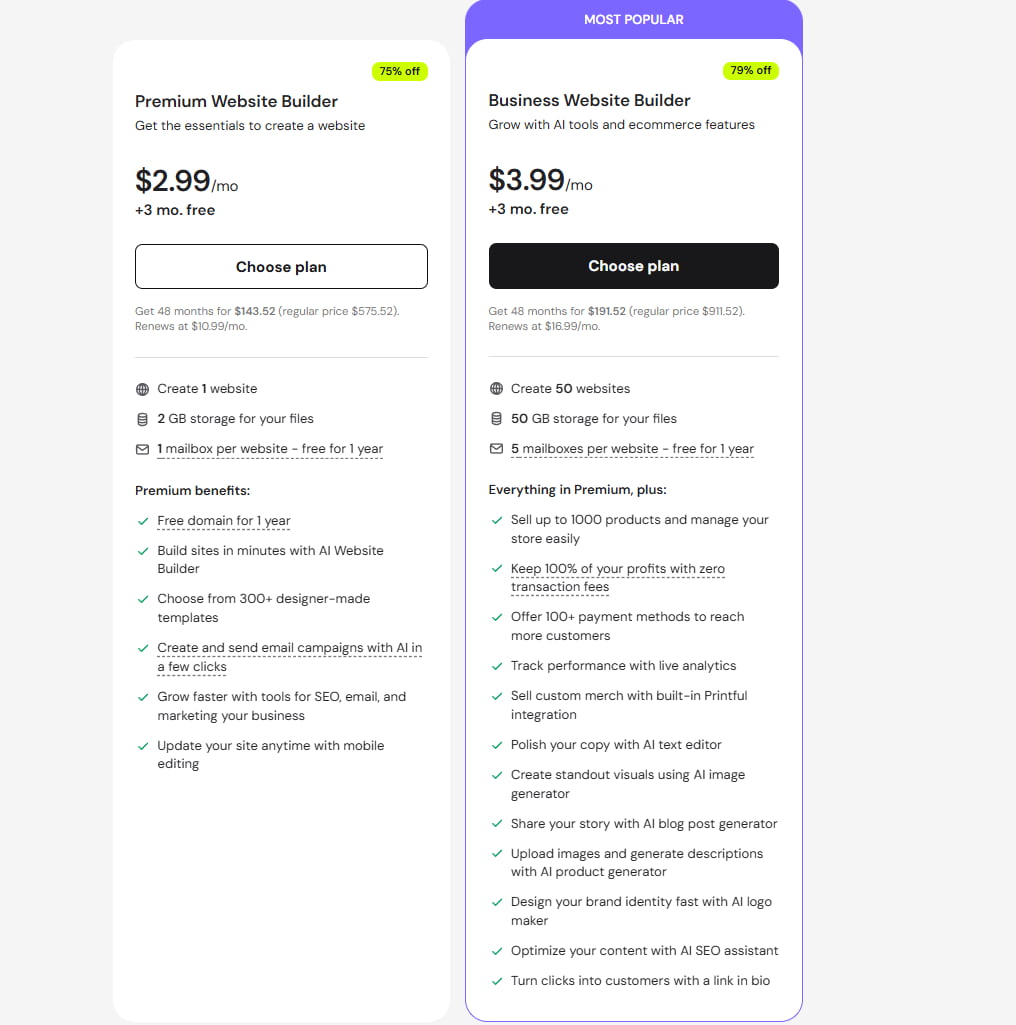
Task: Choose the Premium Website Builder plan
Action: click(x=281, y=267)
